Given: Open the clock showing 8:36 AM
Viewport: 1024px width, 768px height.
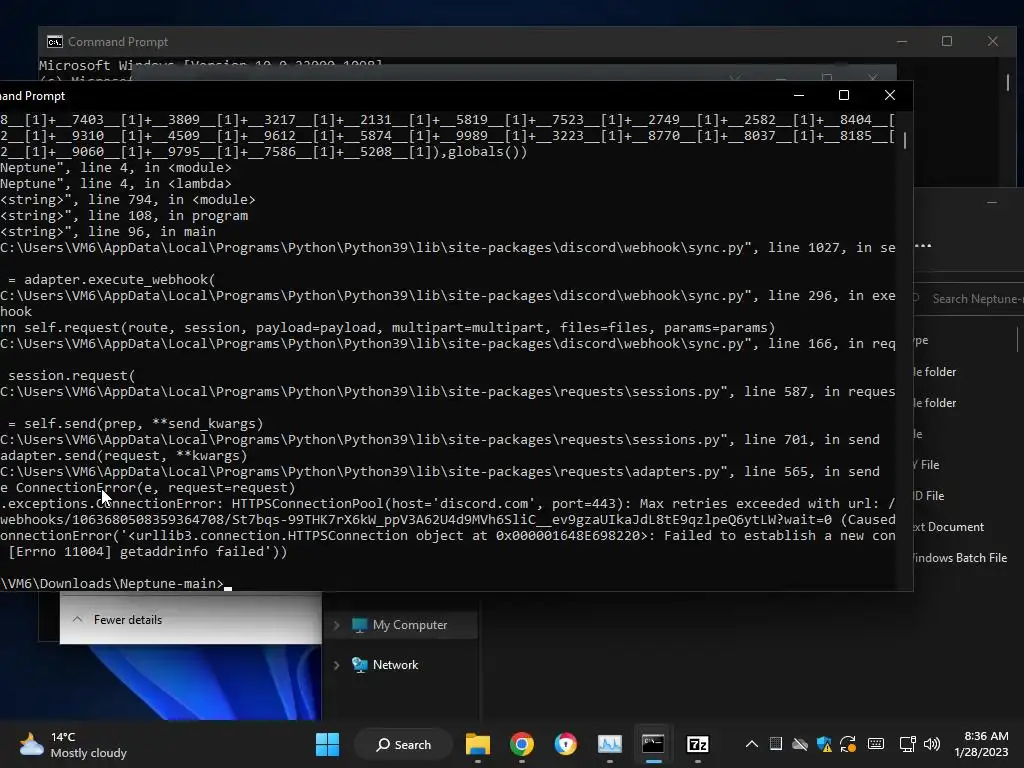Looking at the screenshot, I should [981, 744].
